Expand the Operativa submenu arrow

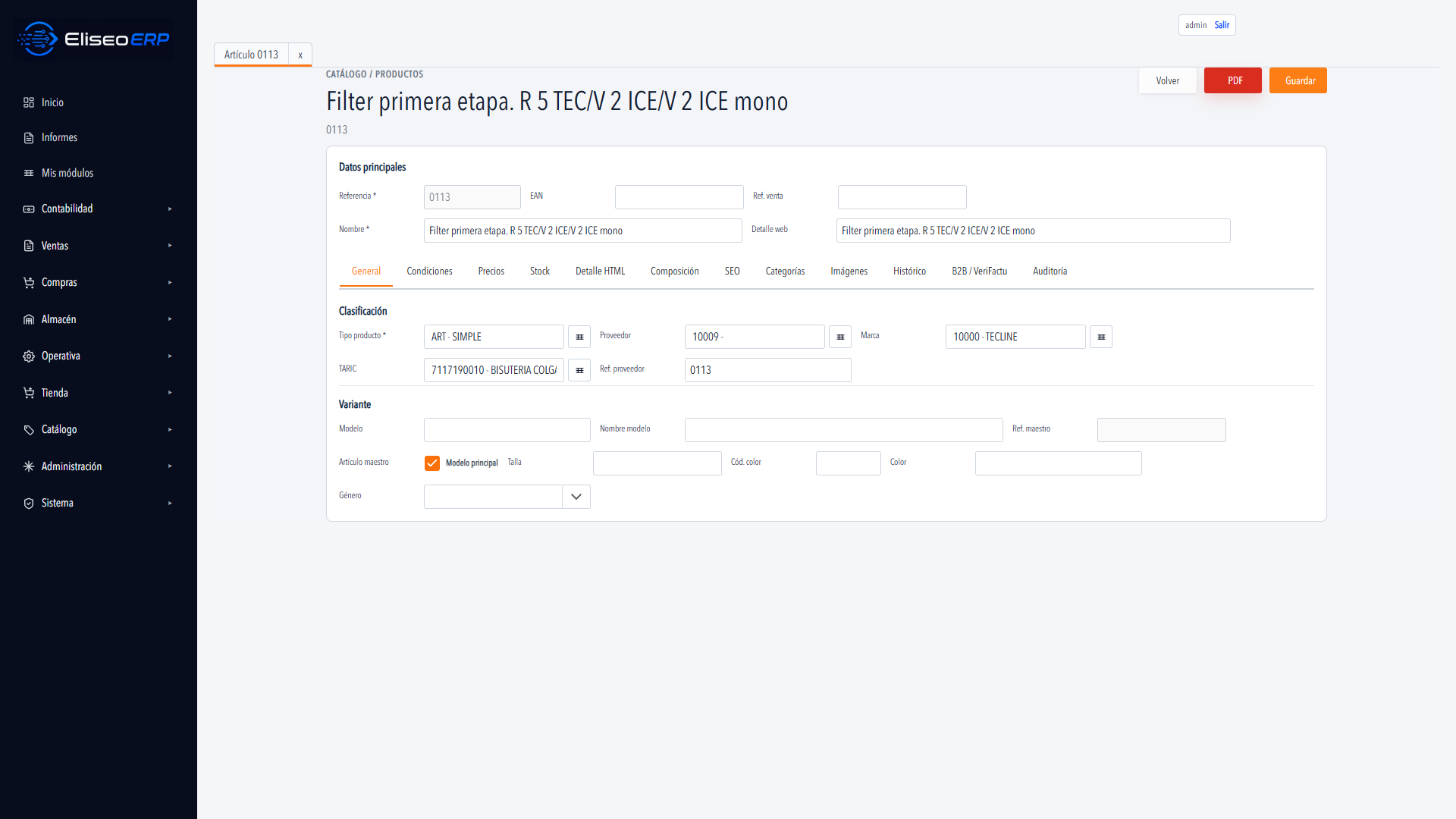tap(170, 356)
